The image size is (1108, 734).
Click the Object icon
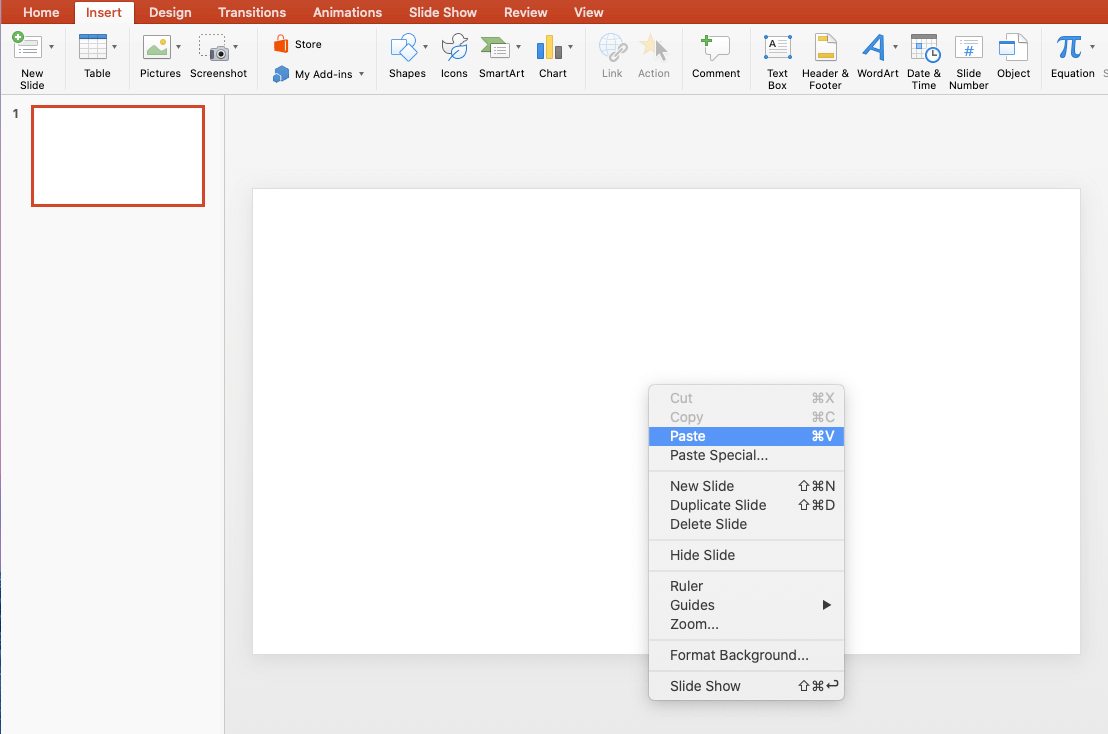[1013, 47]
